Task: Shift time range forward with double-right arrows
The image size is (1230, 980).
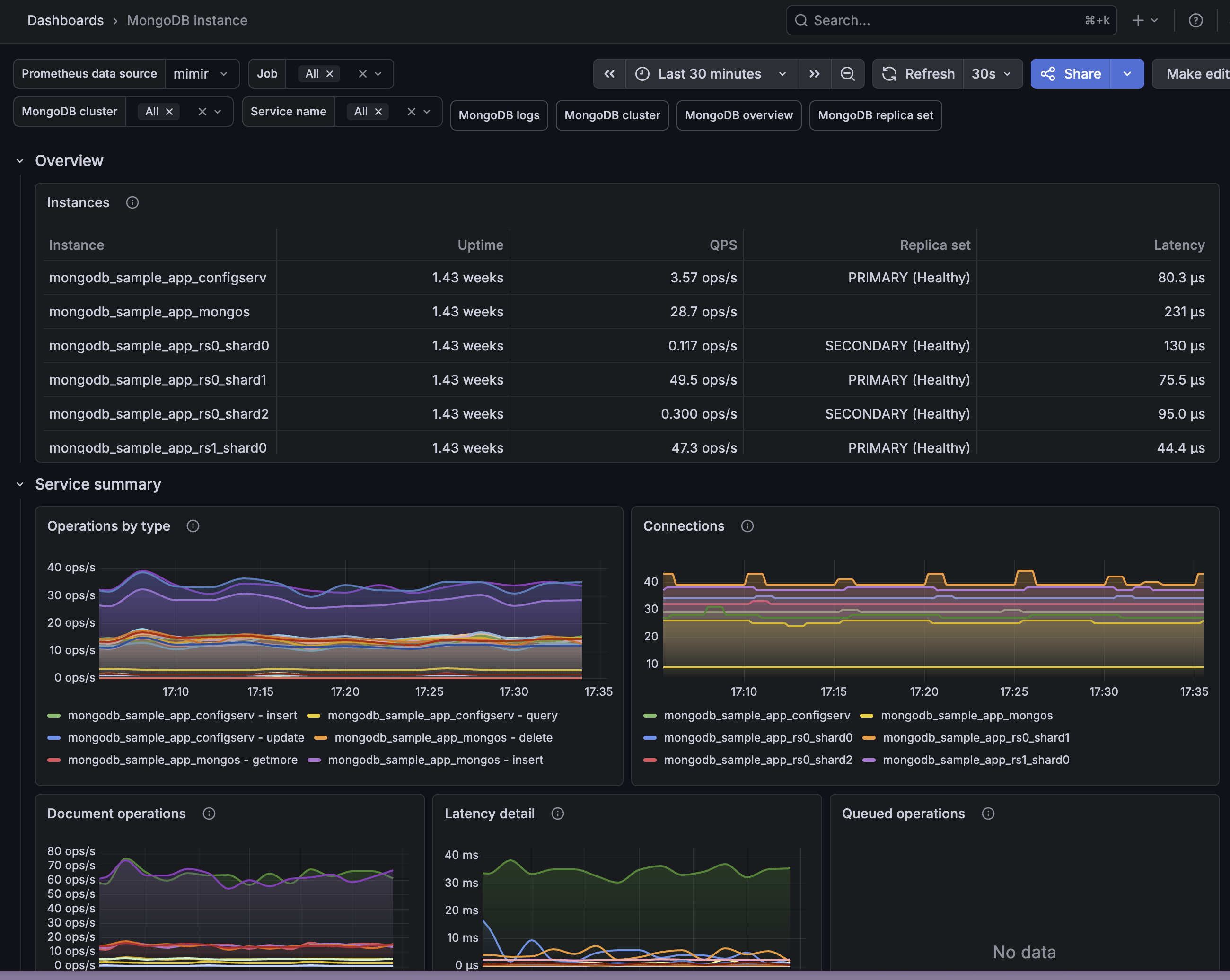Action: click(x=815, y=74)
